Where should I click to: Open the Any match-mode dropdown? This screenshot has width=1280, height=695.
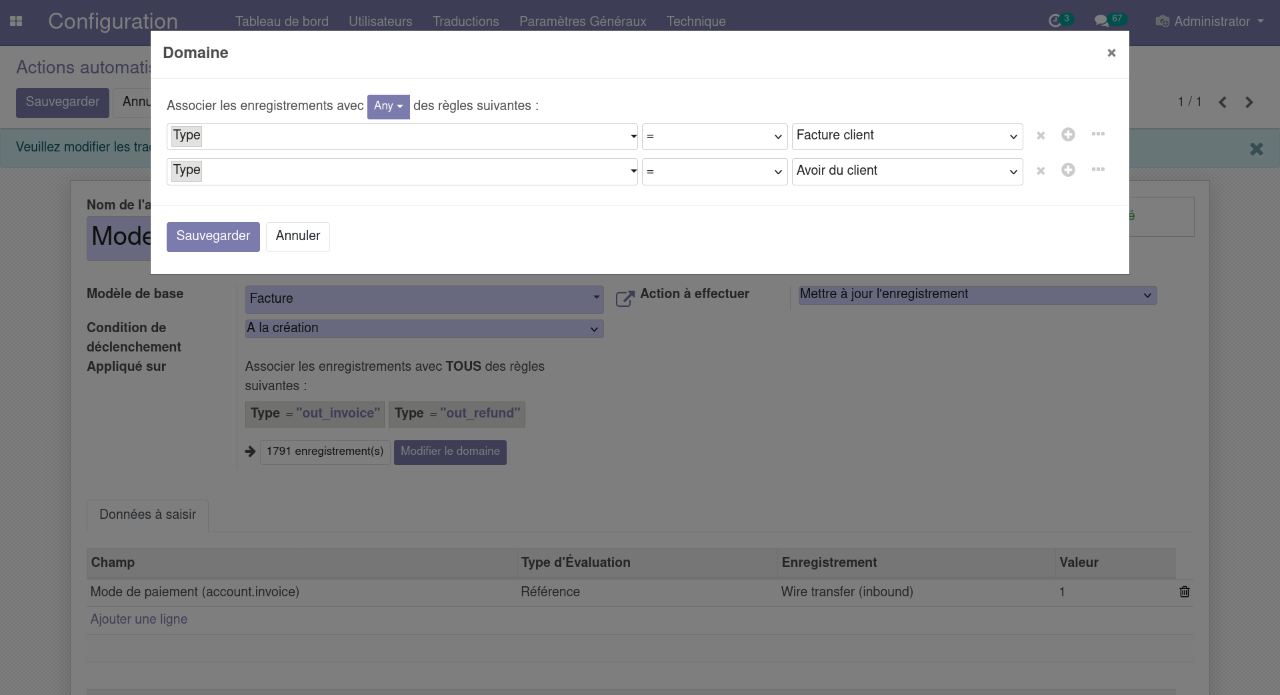pos(388,106)
